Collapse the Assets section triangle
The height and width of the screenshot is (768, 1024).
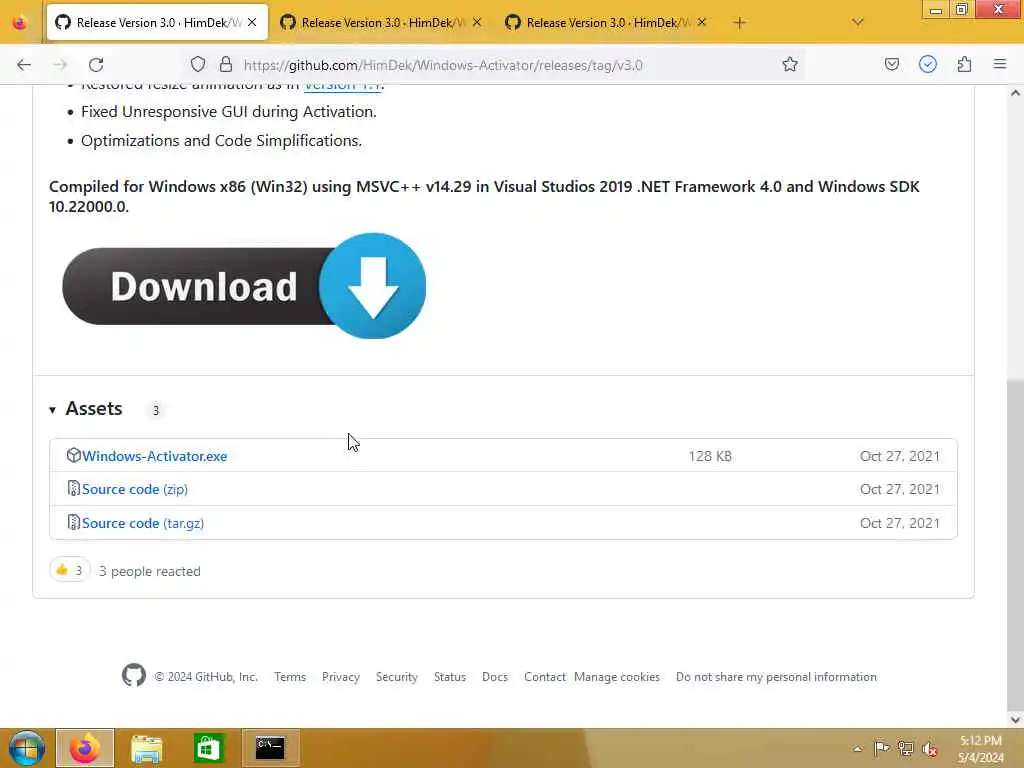[x=52, y=410]
